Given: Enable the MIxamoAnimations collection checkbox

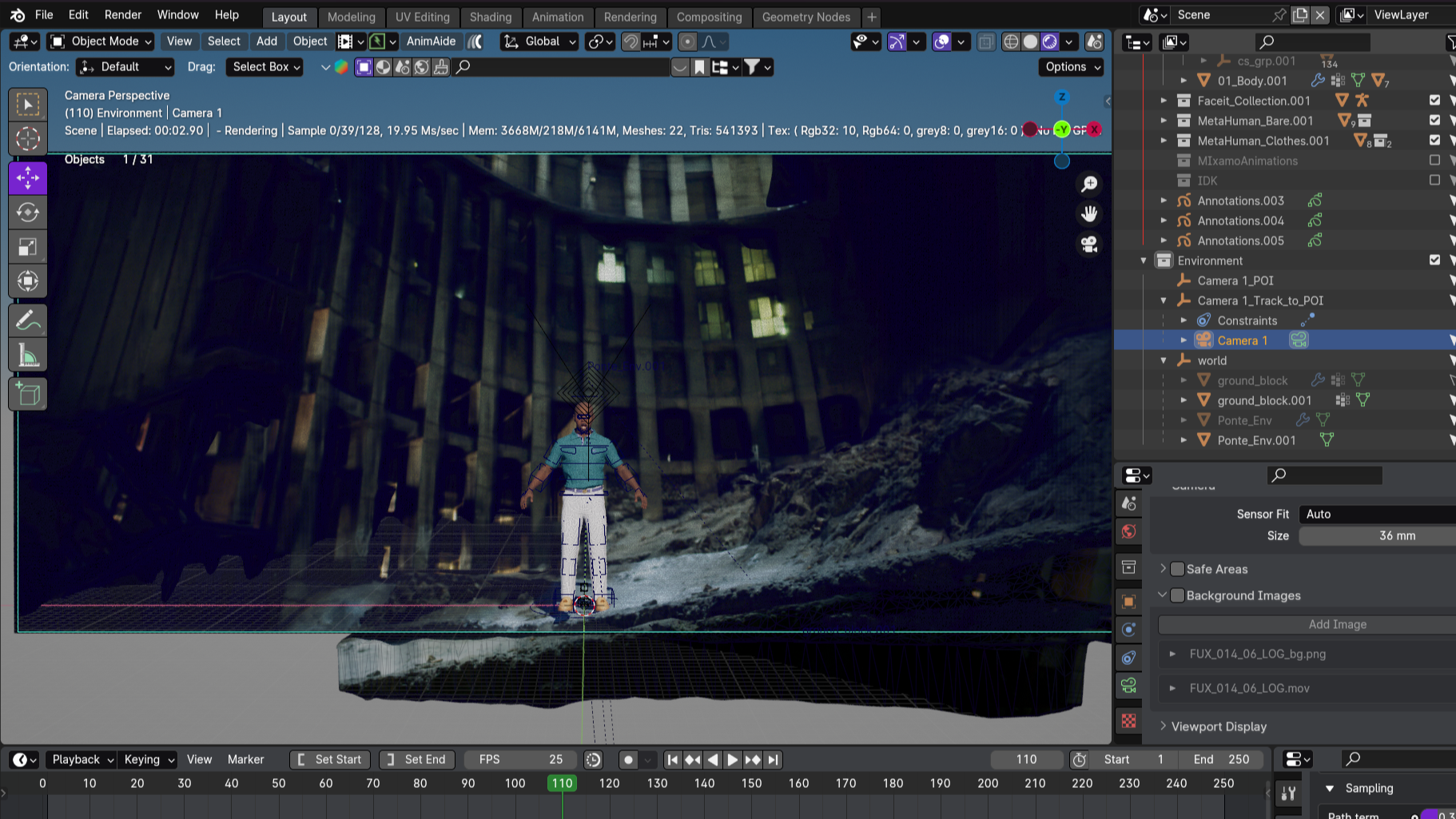Looking at the screenshot, I should 1434,161.
